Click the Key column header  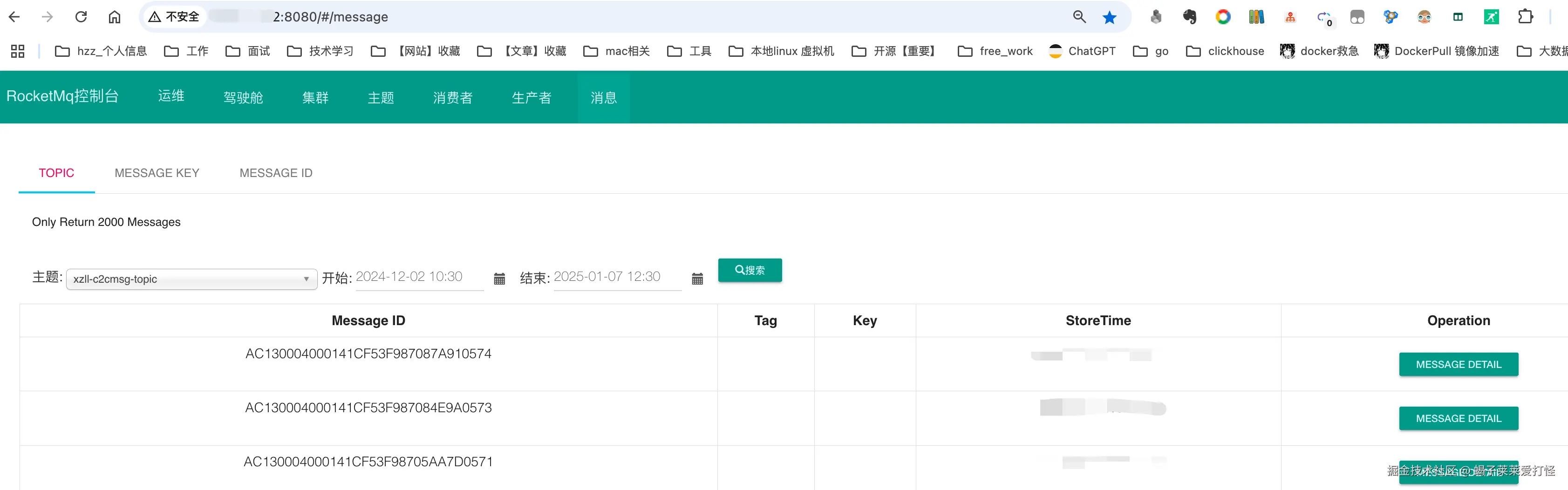point(865,321)
